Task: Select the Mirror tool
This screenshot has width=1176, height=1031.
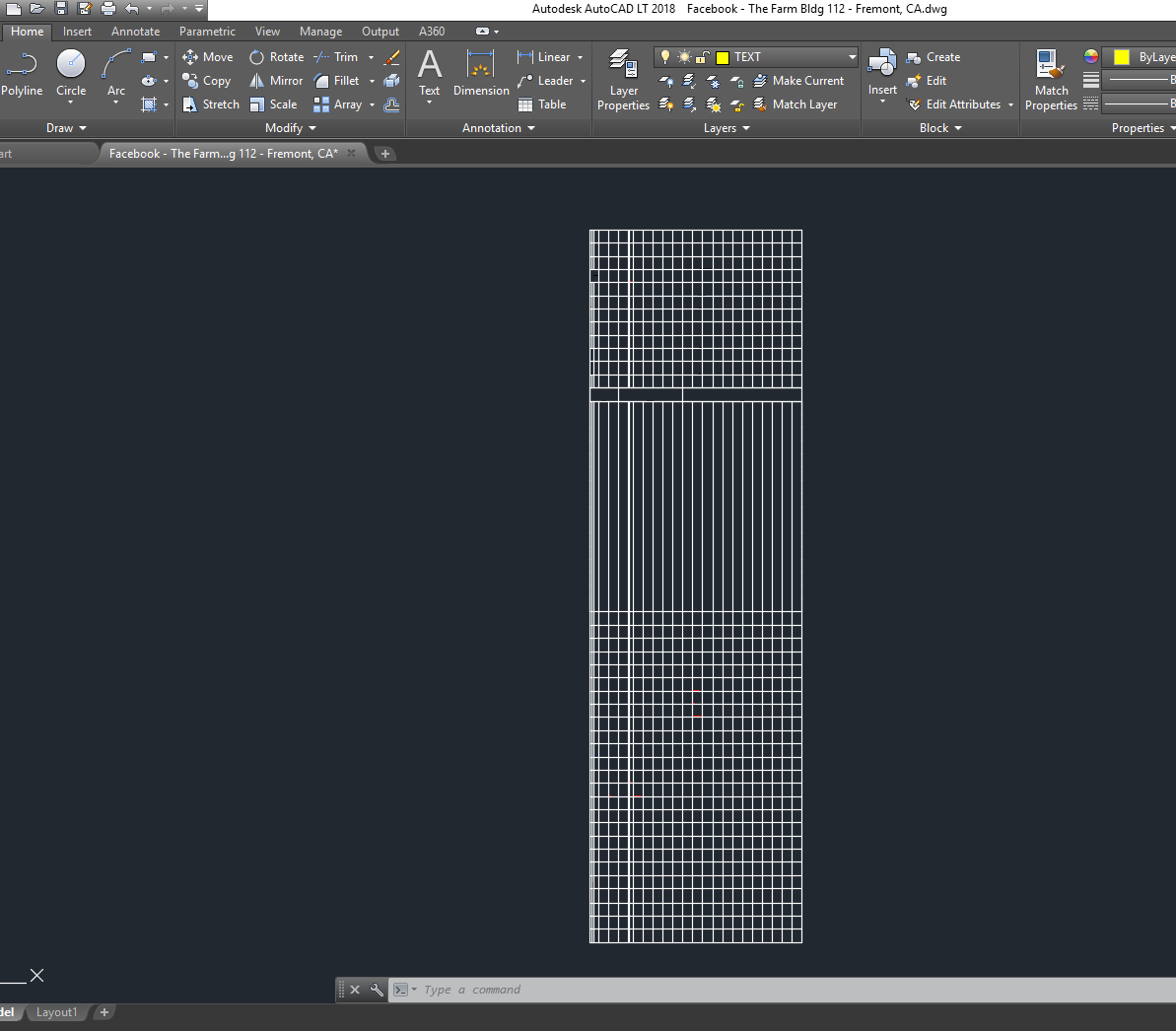Action: tap(276, 80)
